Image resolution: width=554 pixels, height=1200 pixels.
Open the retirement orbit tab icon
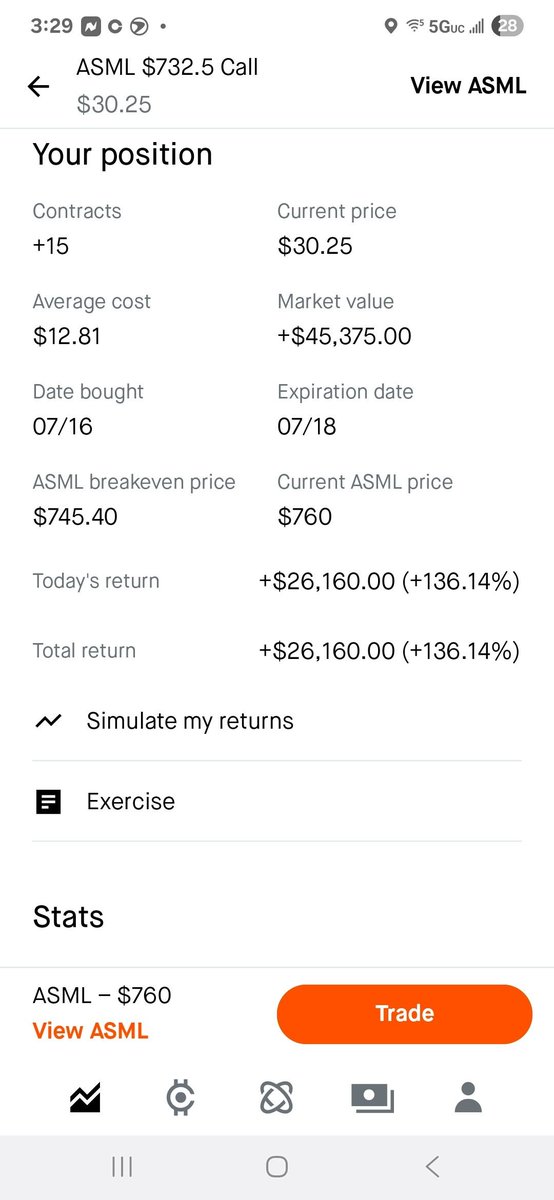click(x=275, y=1098)
